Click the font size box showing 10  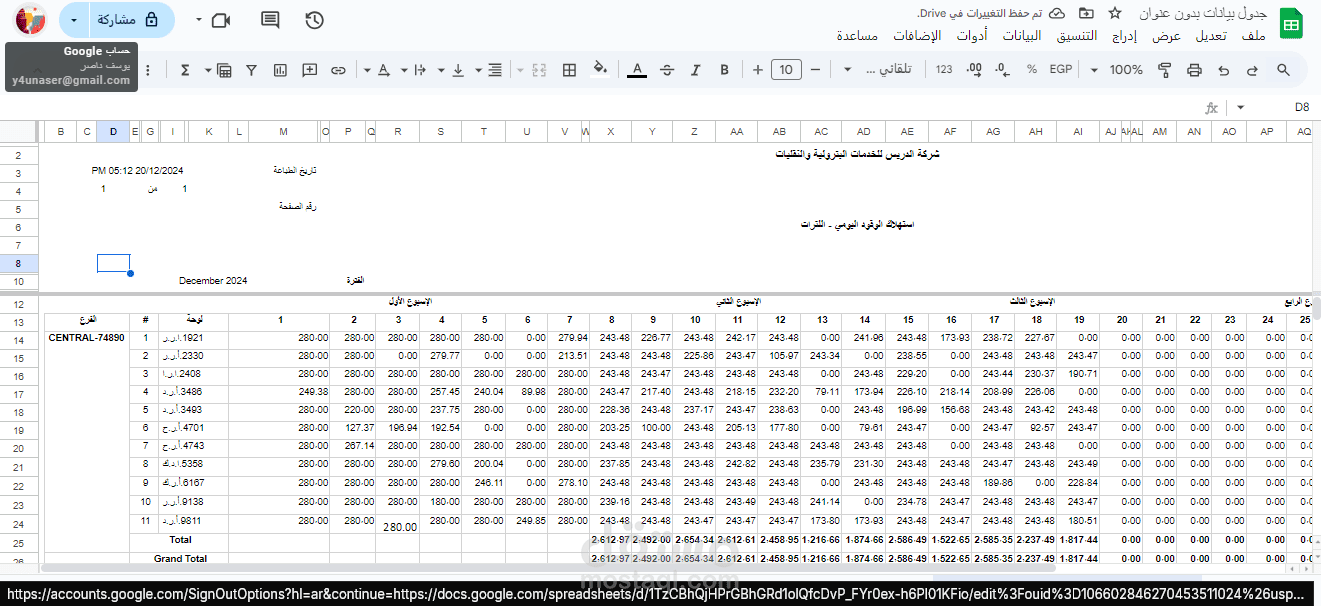coord(787,70)
